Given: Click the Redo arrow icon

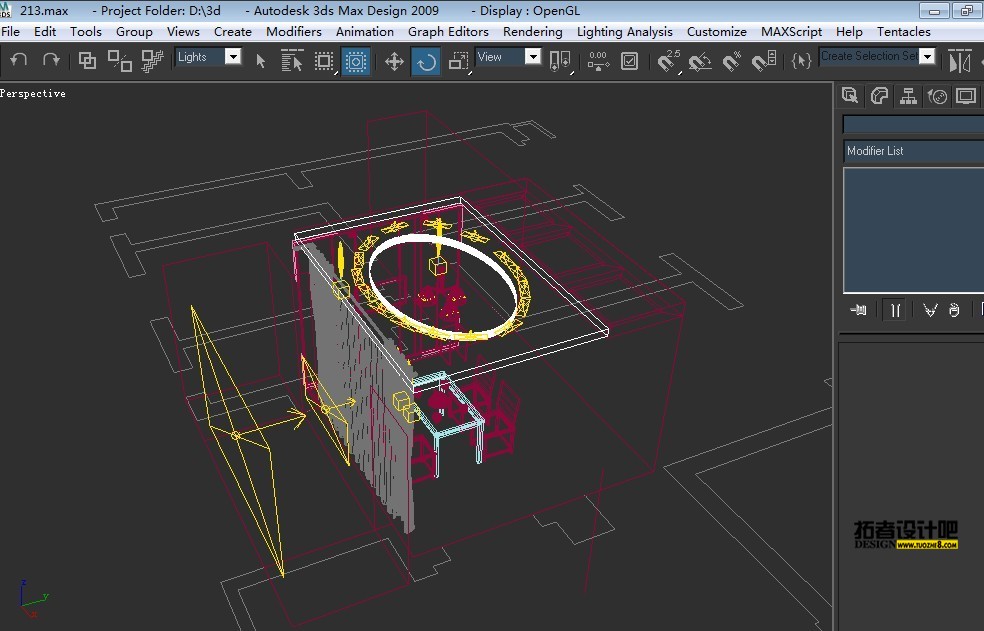Looking at the screenshot, I should point(51,60).
